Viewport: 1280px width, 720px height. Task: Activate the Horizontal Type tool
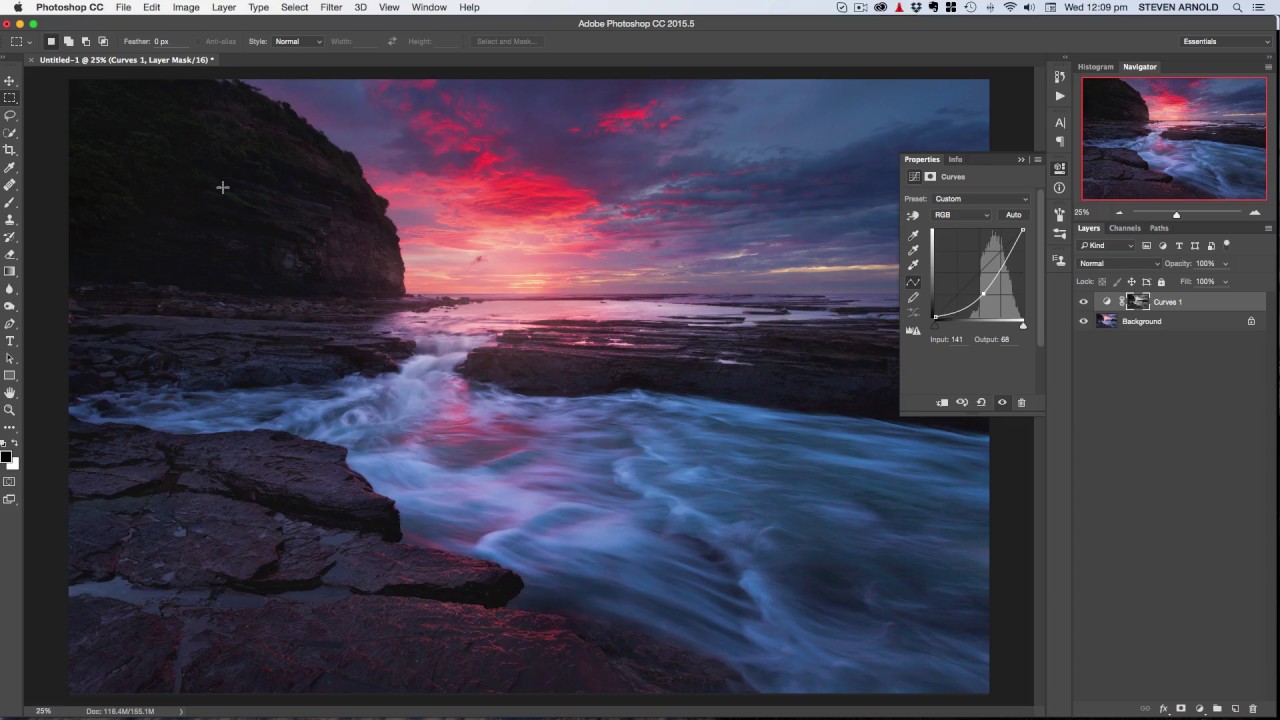[x=10, y=341]
